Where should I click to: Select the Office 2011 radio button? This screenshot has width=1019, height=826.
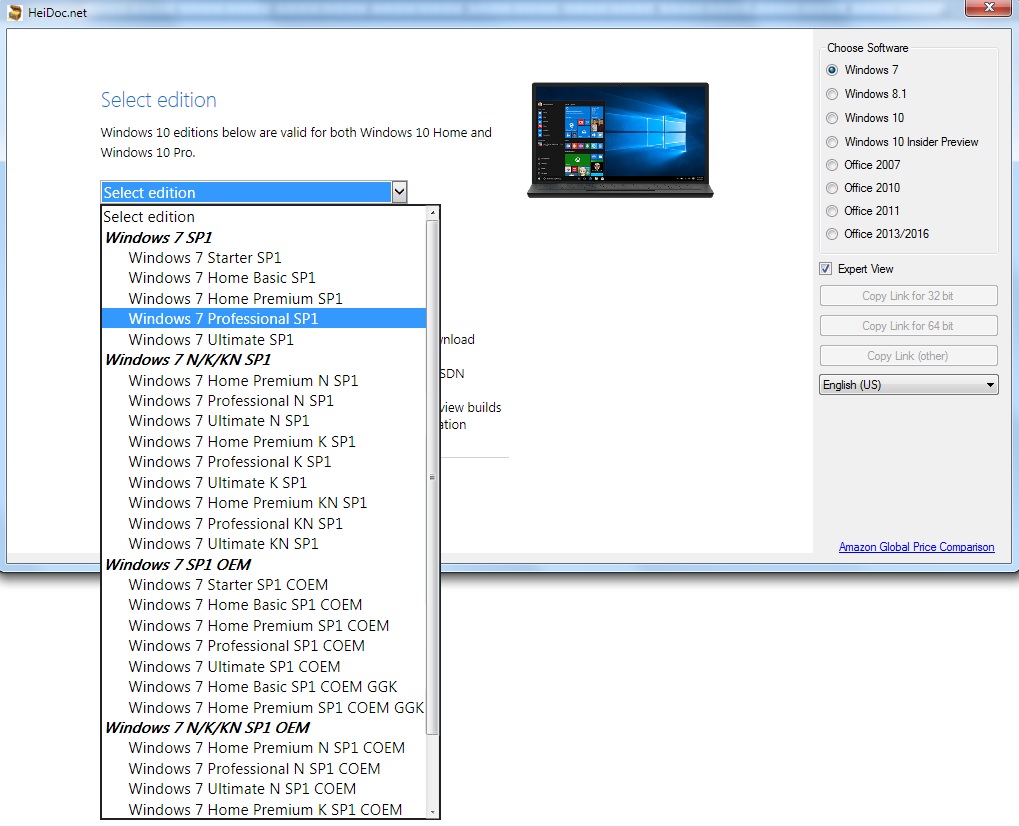point(832,211)
